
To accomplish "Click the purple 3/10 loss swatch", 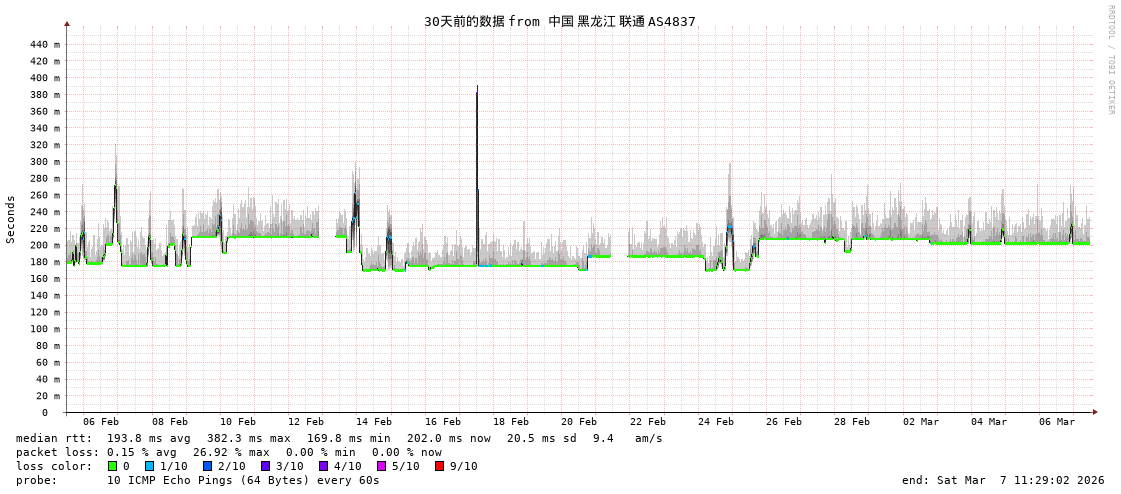I will (265, 466).
